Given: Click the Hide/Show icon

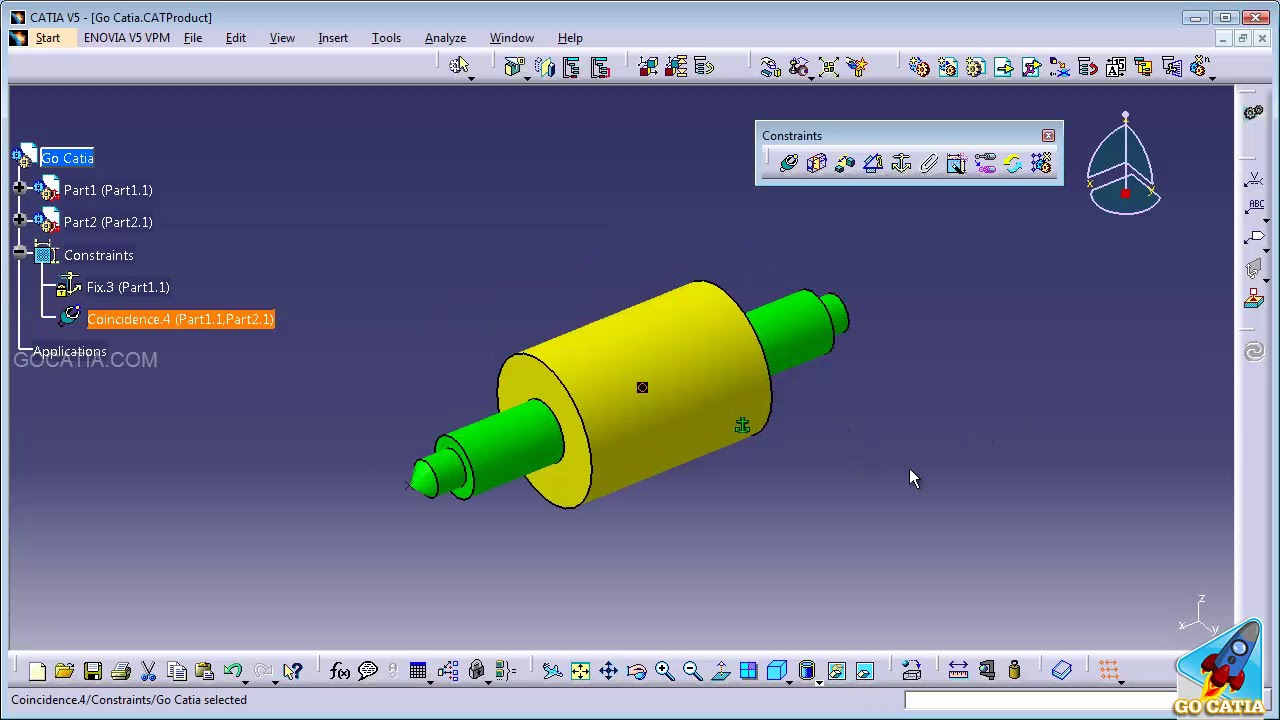Looking at the screenshot, I should pos(837,671).
